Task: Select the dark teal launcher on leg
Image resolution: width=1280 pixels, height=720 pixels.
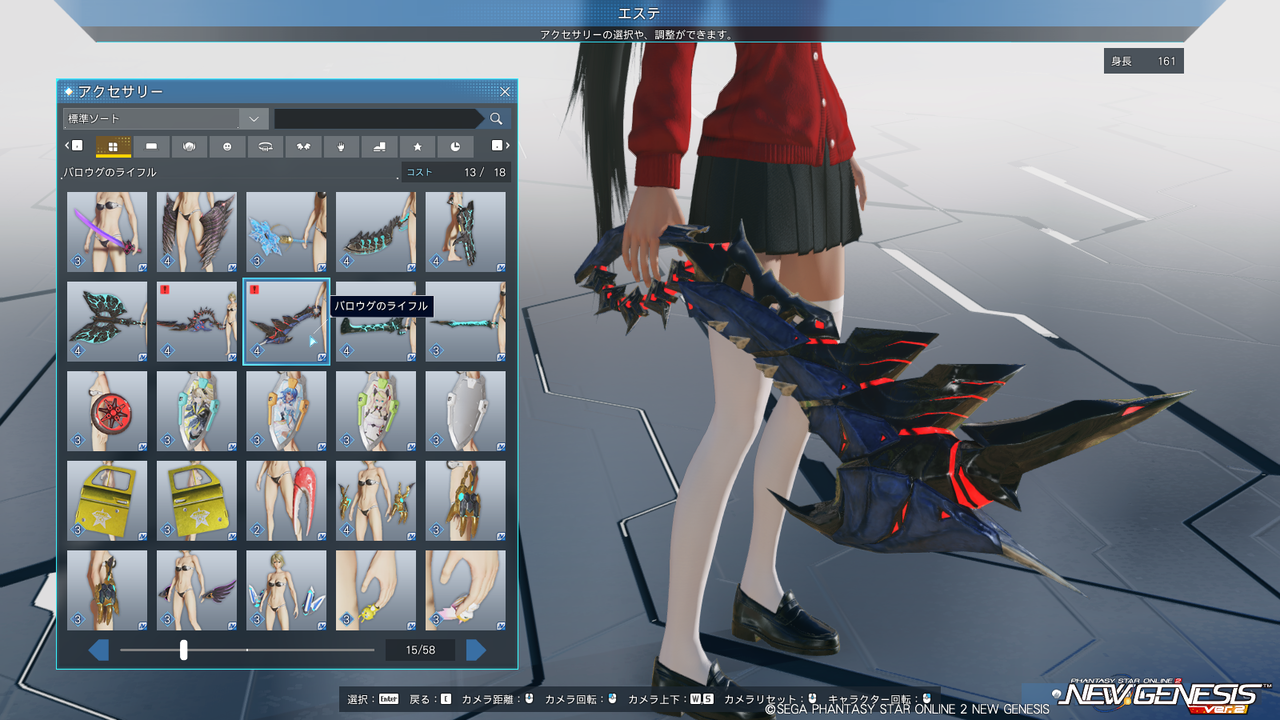Action: 466,232
